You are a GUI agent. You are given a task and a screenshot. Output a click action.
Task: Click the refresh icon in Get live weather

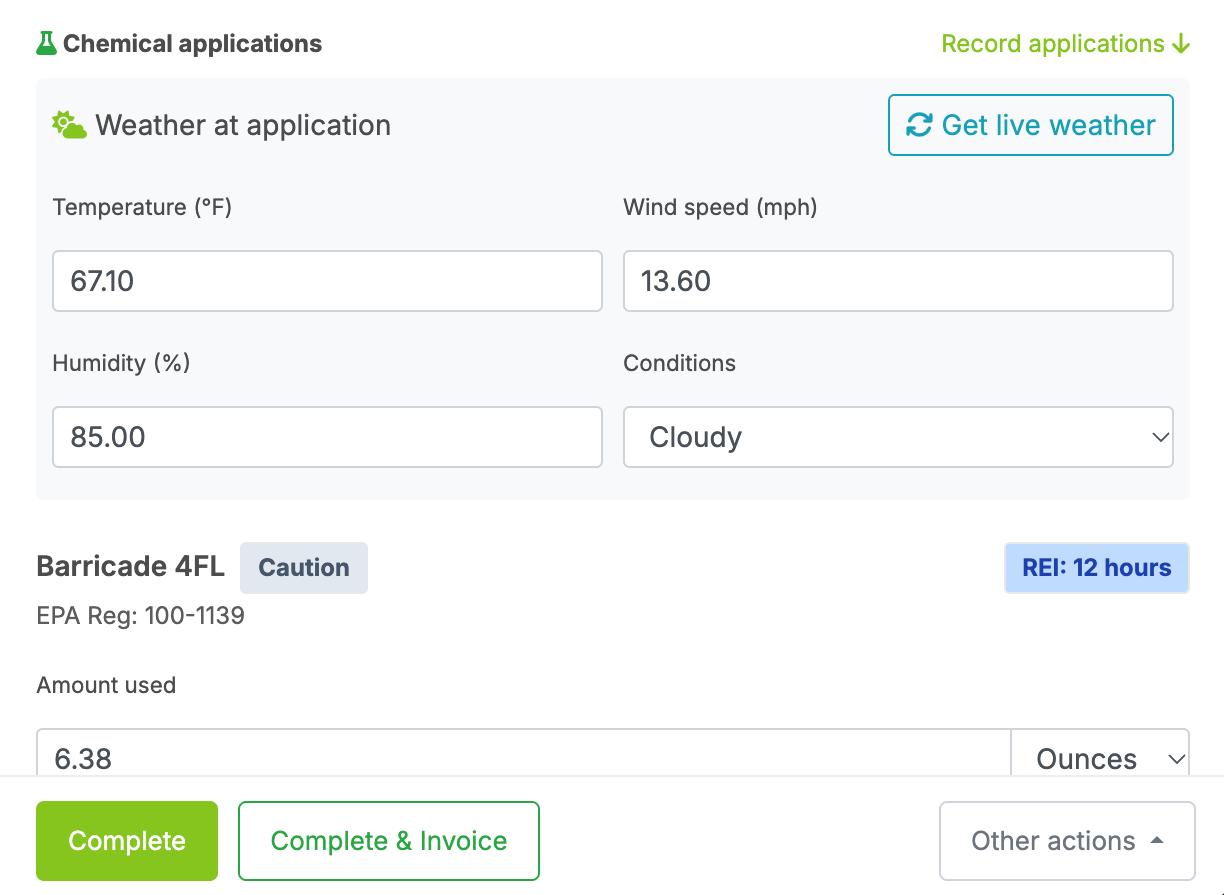[919, 125]
